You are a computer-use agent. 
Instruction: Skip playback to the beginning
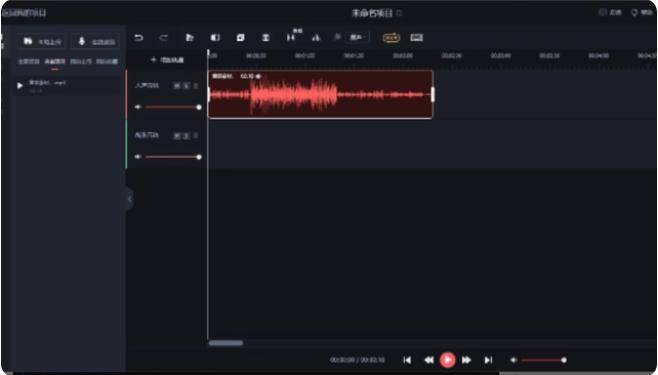pos(407,360)
